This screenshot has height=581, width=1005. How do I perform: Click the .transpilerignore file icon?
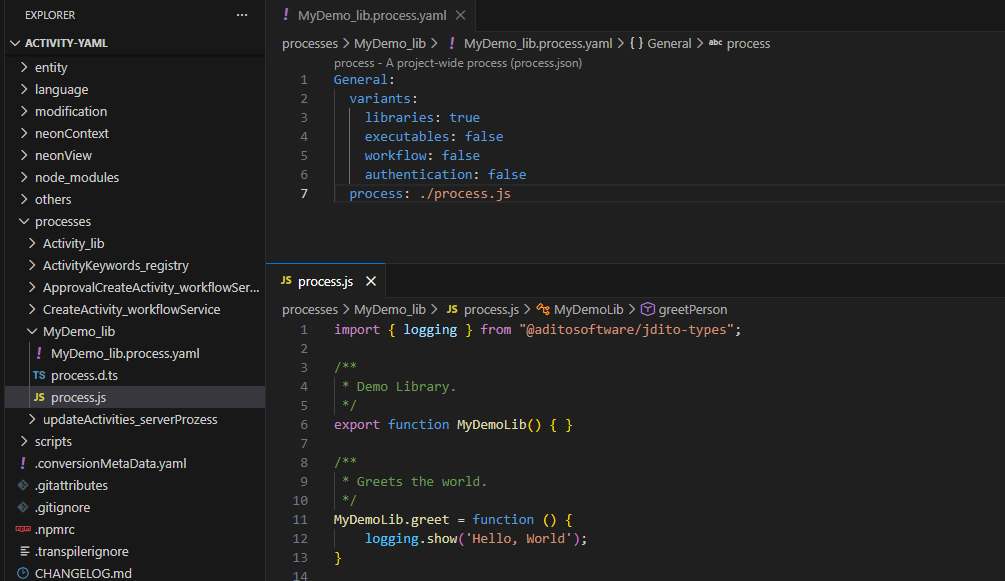[21, 551]
